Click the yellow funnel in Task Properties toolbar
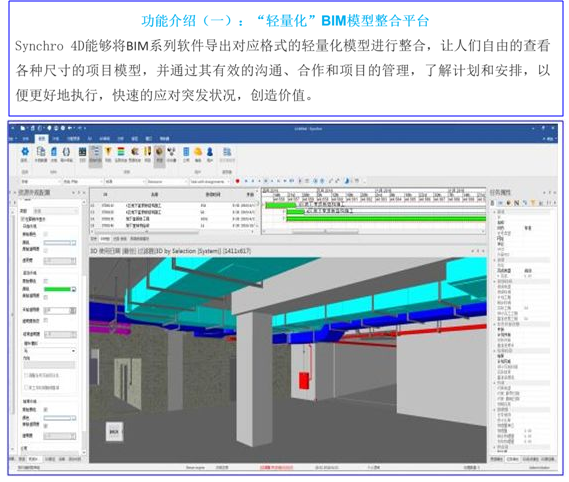The width and height of the screenshot is (569, 482). pyautogui.click(x=533, y=203)
